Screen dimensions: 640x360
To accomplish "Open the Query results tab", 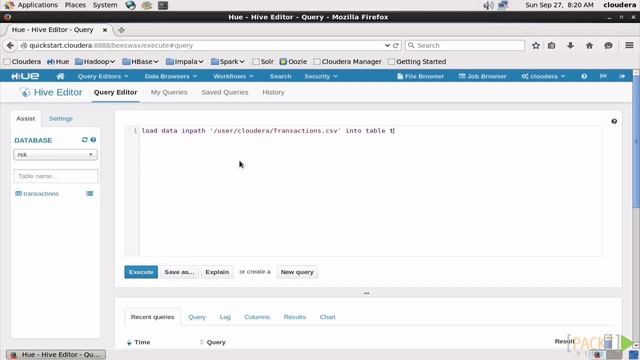I will pos(197,317).
